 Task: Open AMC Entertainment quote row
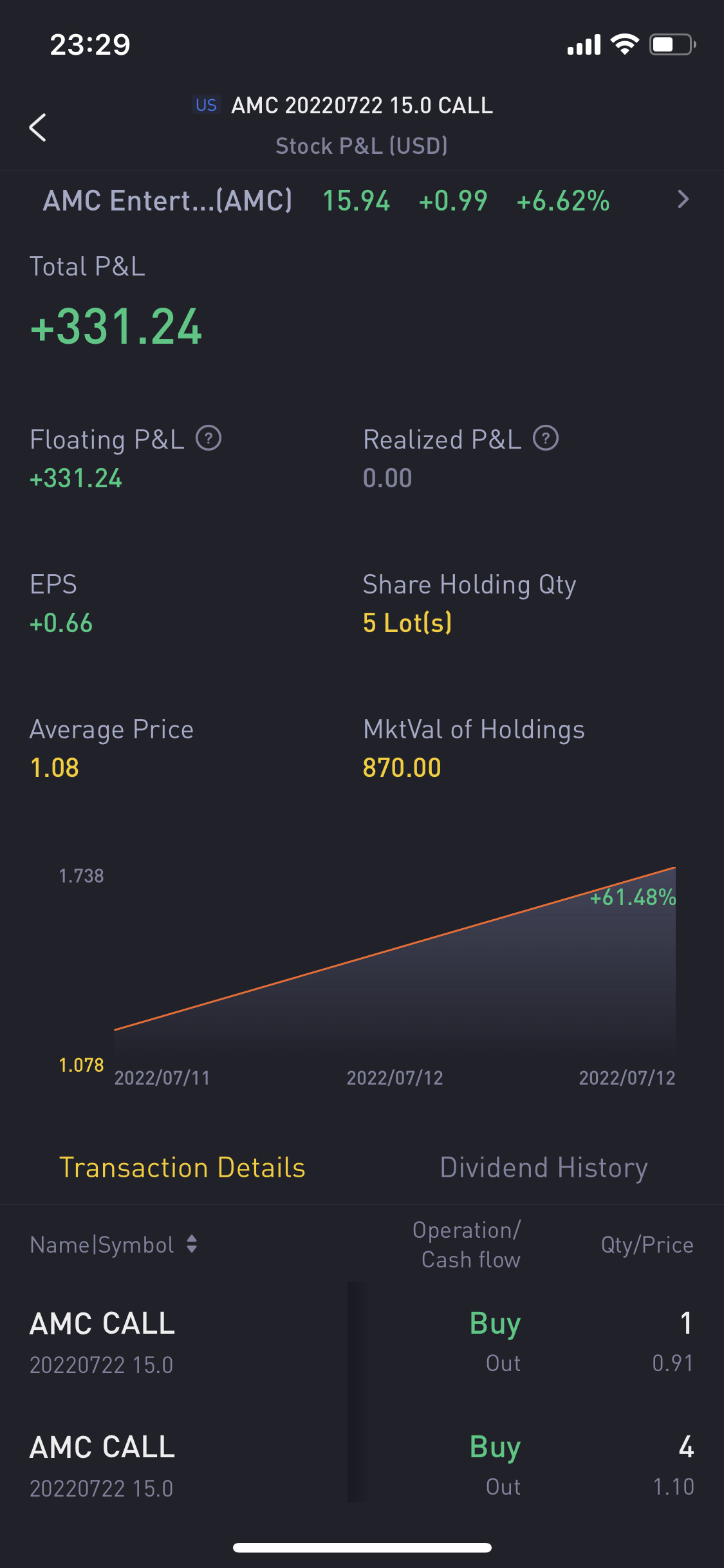(167, 200)
